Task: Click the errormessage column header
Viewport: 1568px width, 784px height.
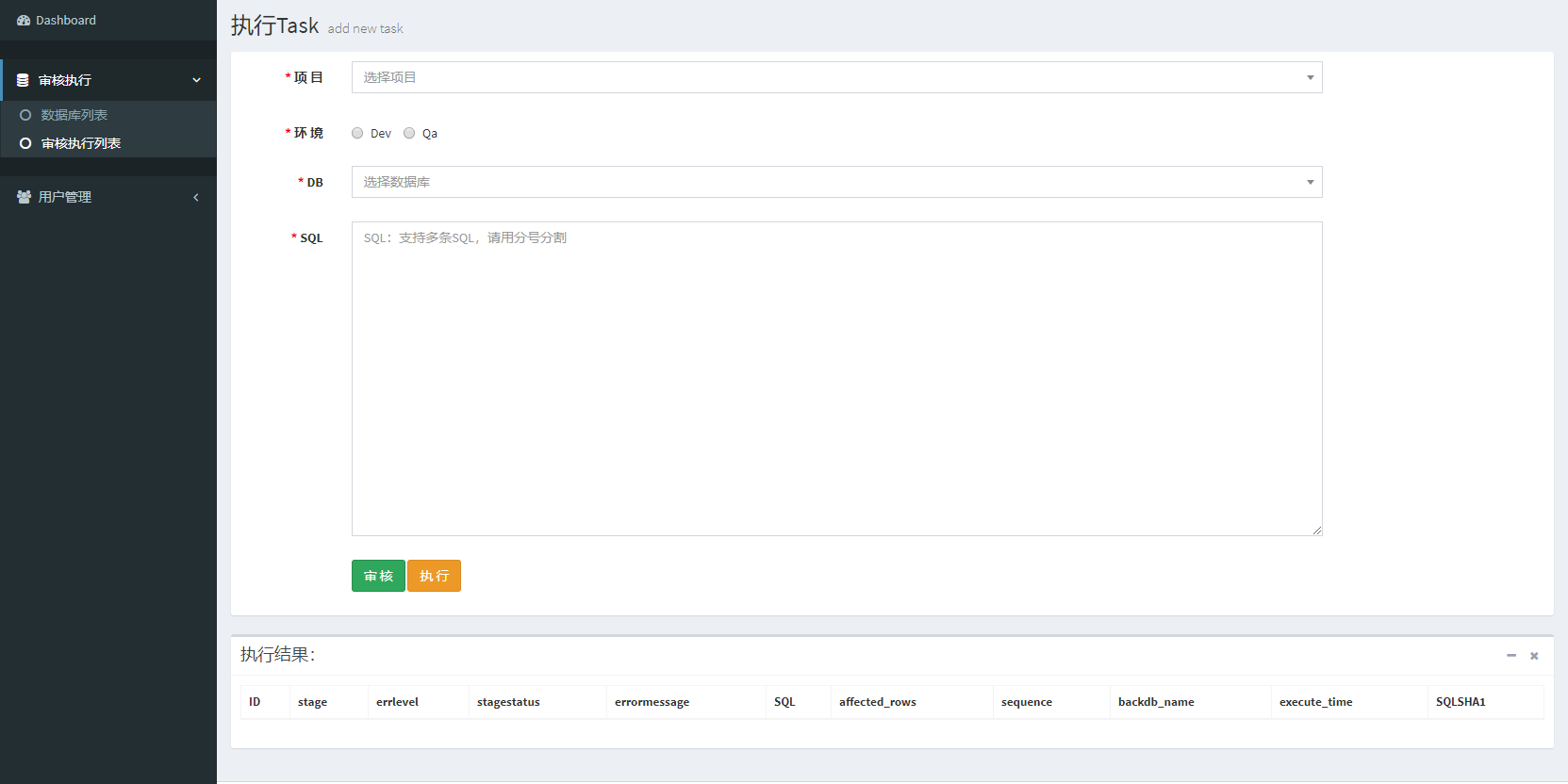Action: tap(652, 702)
